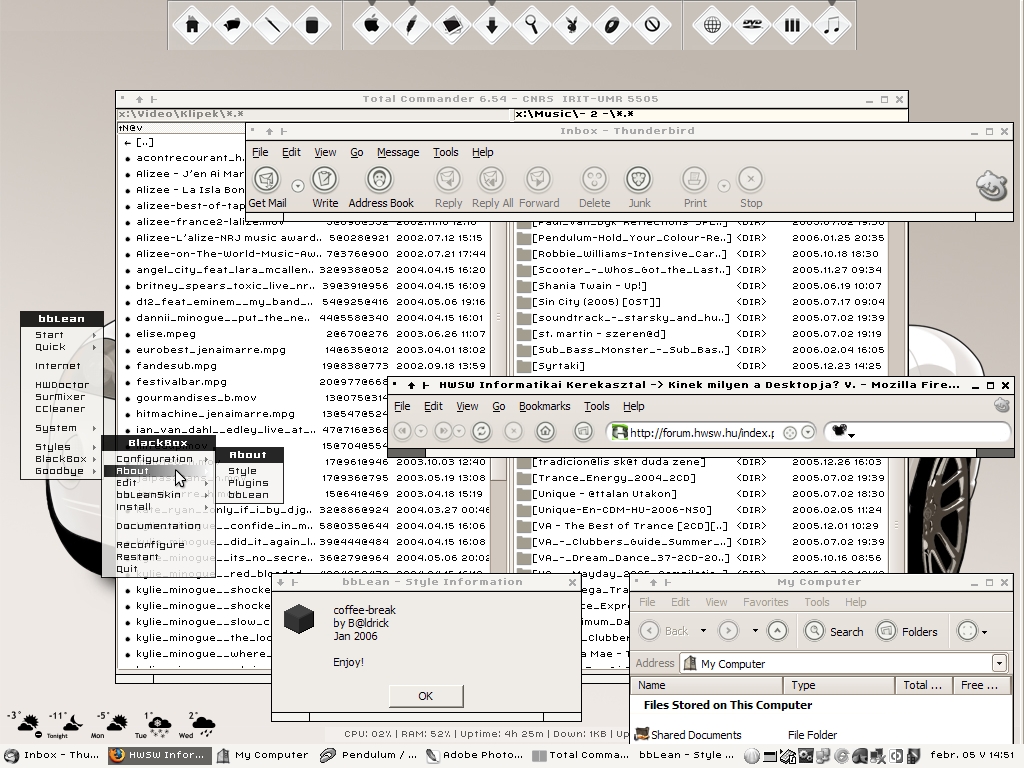Click OK in the Style Information dialog
The width and height of the screenshot is (1024, 768).
point(426,696)
